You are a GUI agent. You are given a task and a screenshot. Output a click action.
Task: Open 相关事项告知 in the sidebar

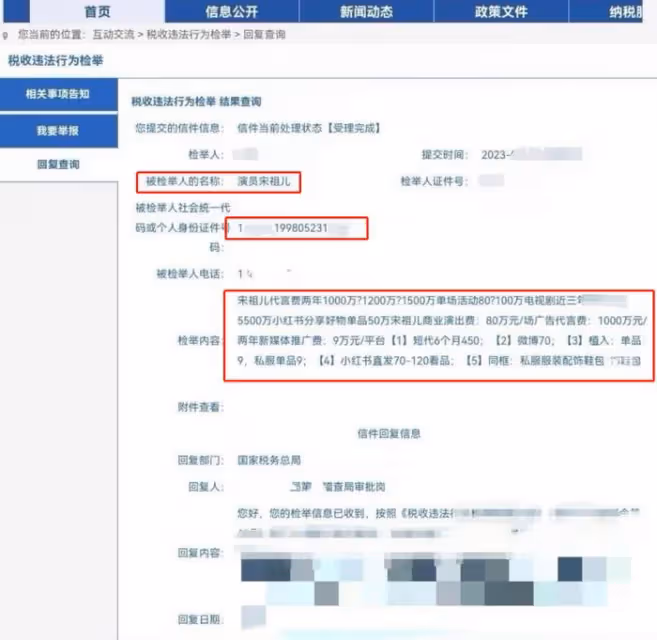point(58,94)
